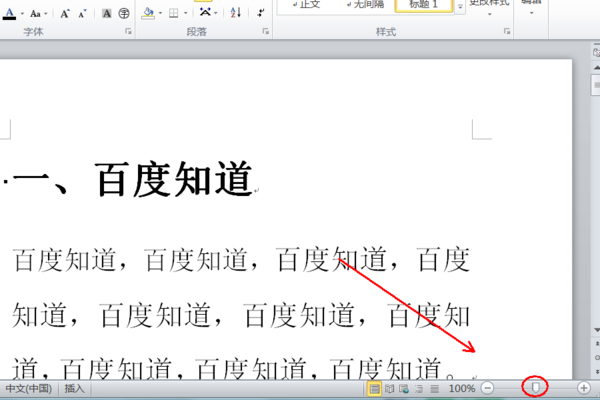Click the select browse object circle
The image size is (600, 400).
pos(597,358)
